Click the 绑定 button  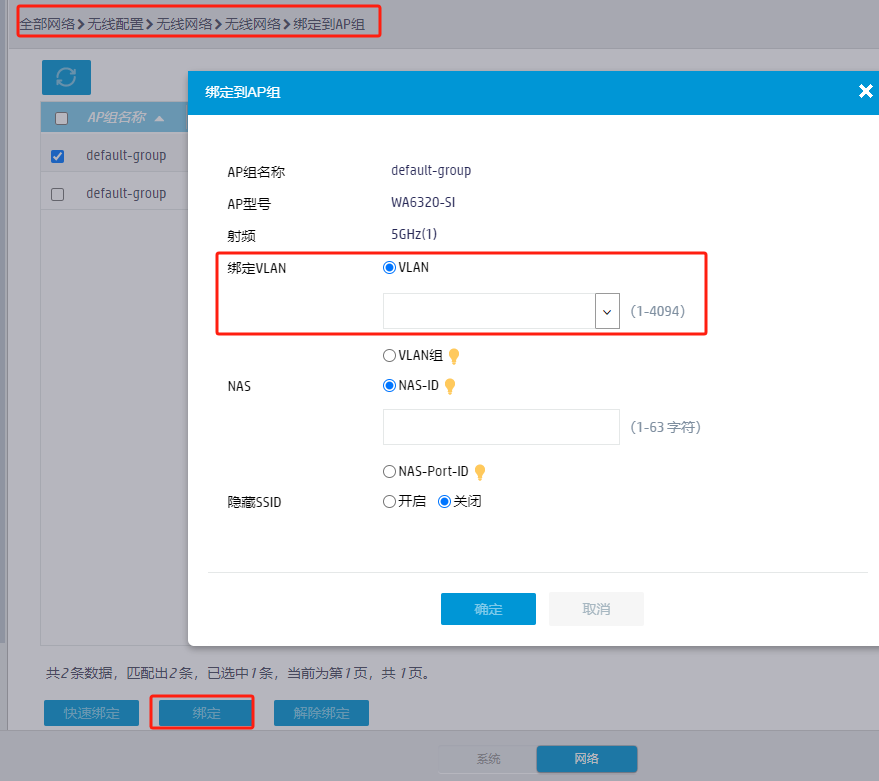(206, 713)
